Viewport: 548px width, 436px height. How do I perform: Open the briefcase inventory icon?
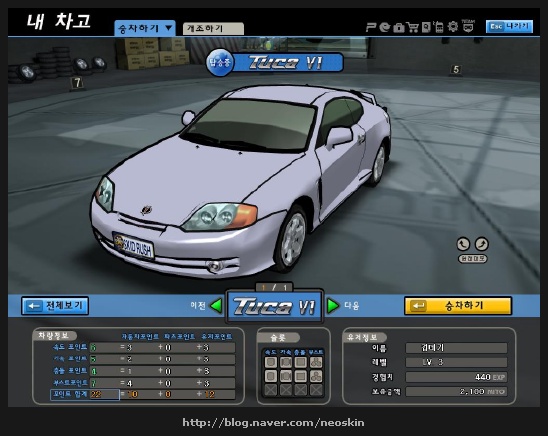[x=398, y=27]
